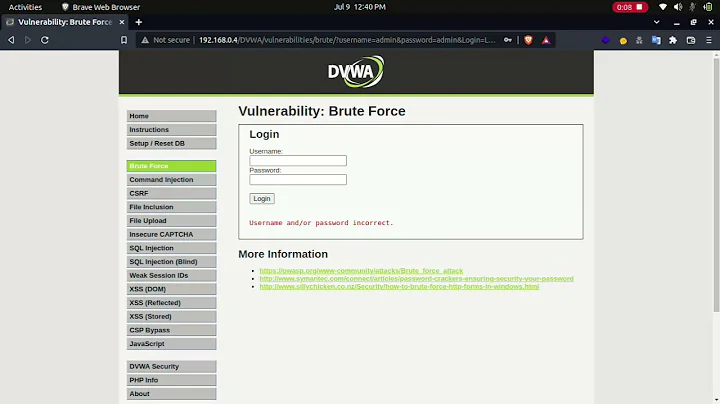The image size is (720, 404).
Task: Open DVWA Security settings
Action: pyautogui.click(x=171, y=366)
